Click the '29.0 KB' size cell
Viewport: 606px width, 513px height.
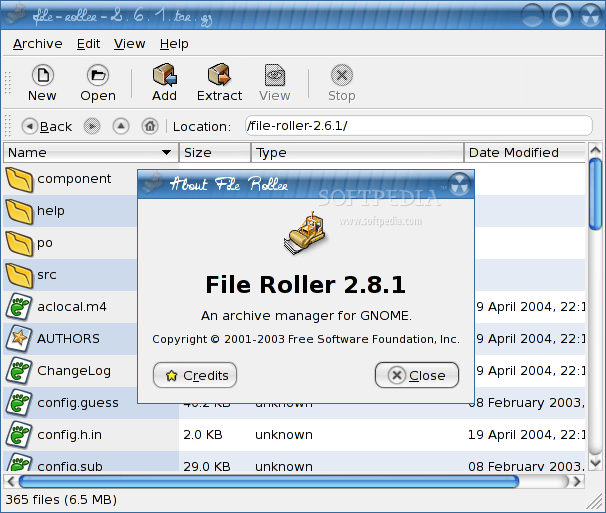click(207, 466)
